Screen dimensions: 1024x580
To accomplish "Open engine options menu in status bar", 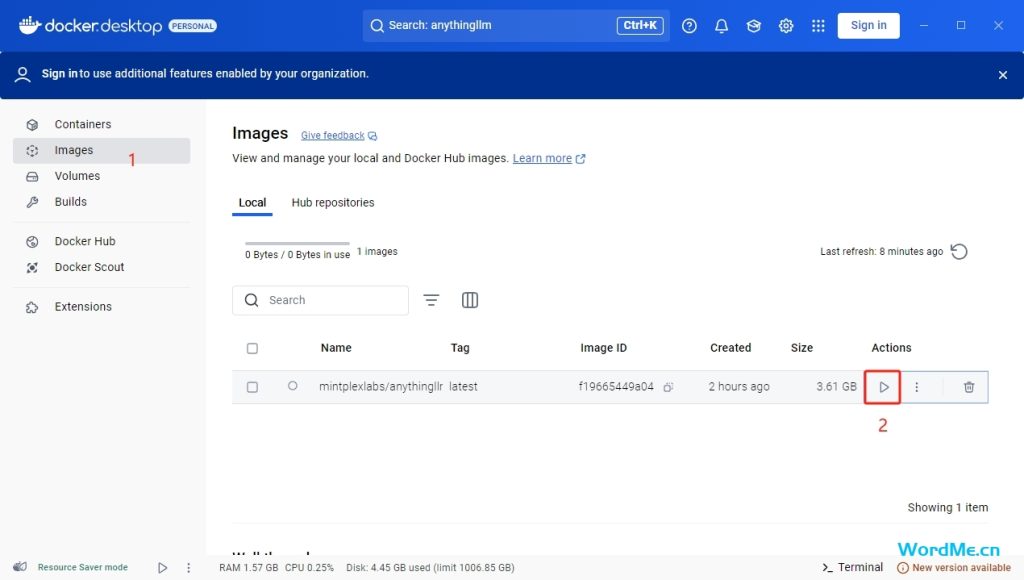I will [x=189, y=568].
